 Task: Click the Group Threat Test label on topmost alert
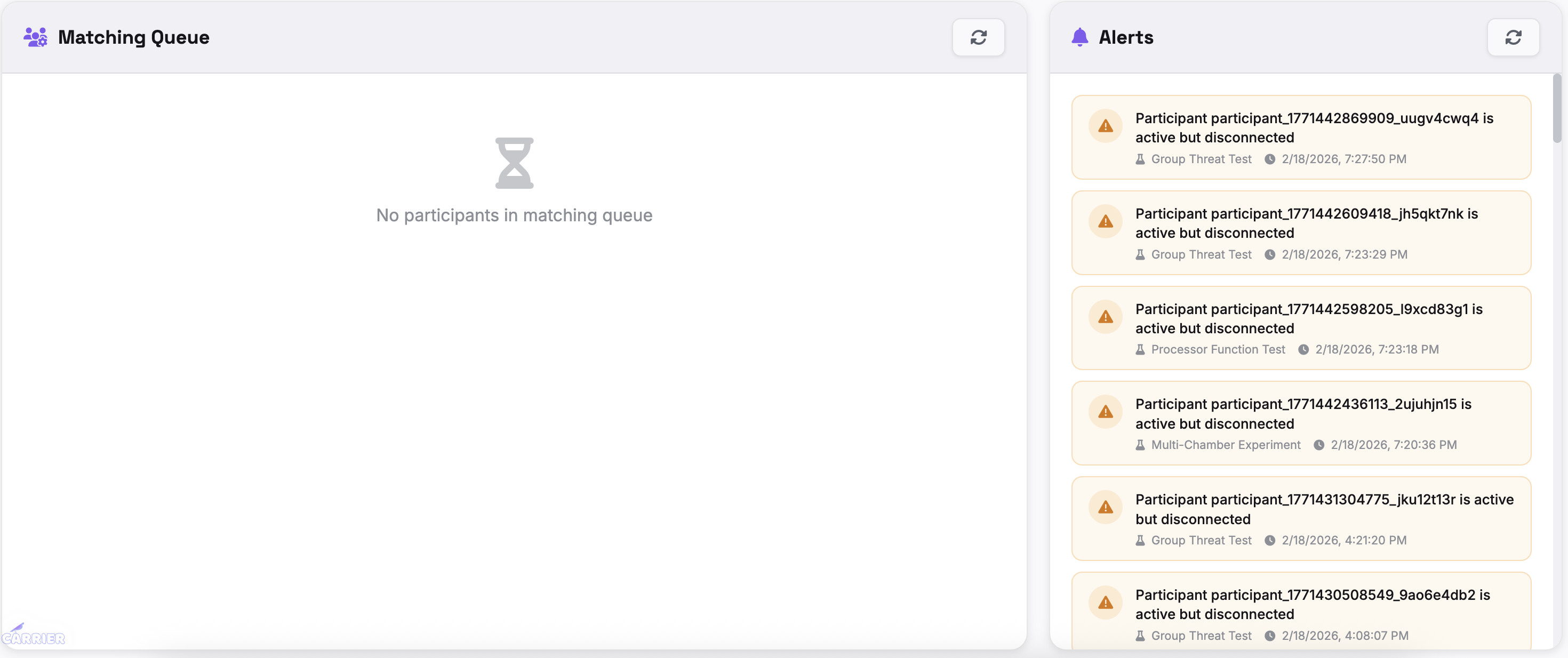(1201, 159)
